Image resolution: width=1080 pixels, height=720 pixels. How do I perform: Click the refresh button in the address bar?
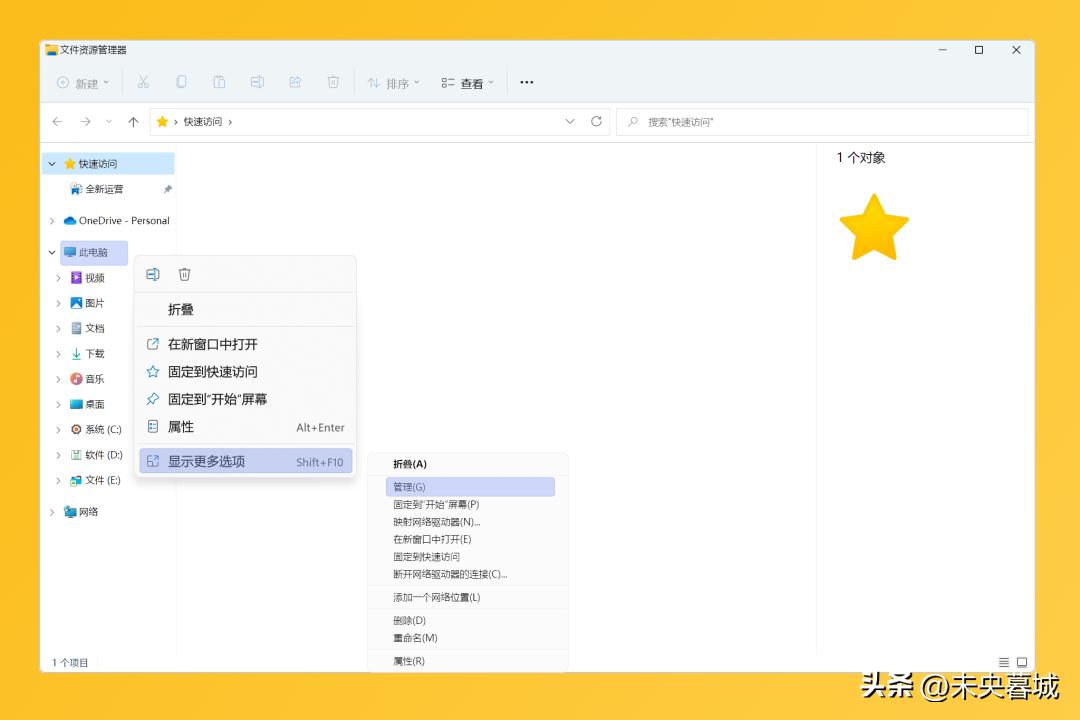coord(596,121)
